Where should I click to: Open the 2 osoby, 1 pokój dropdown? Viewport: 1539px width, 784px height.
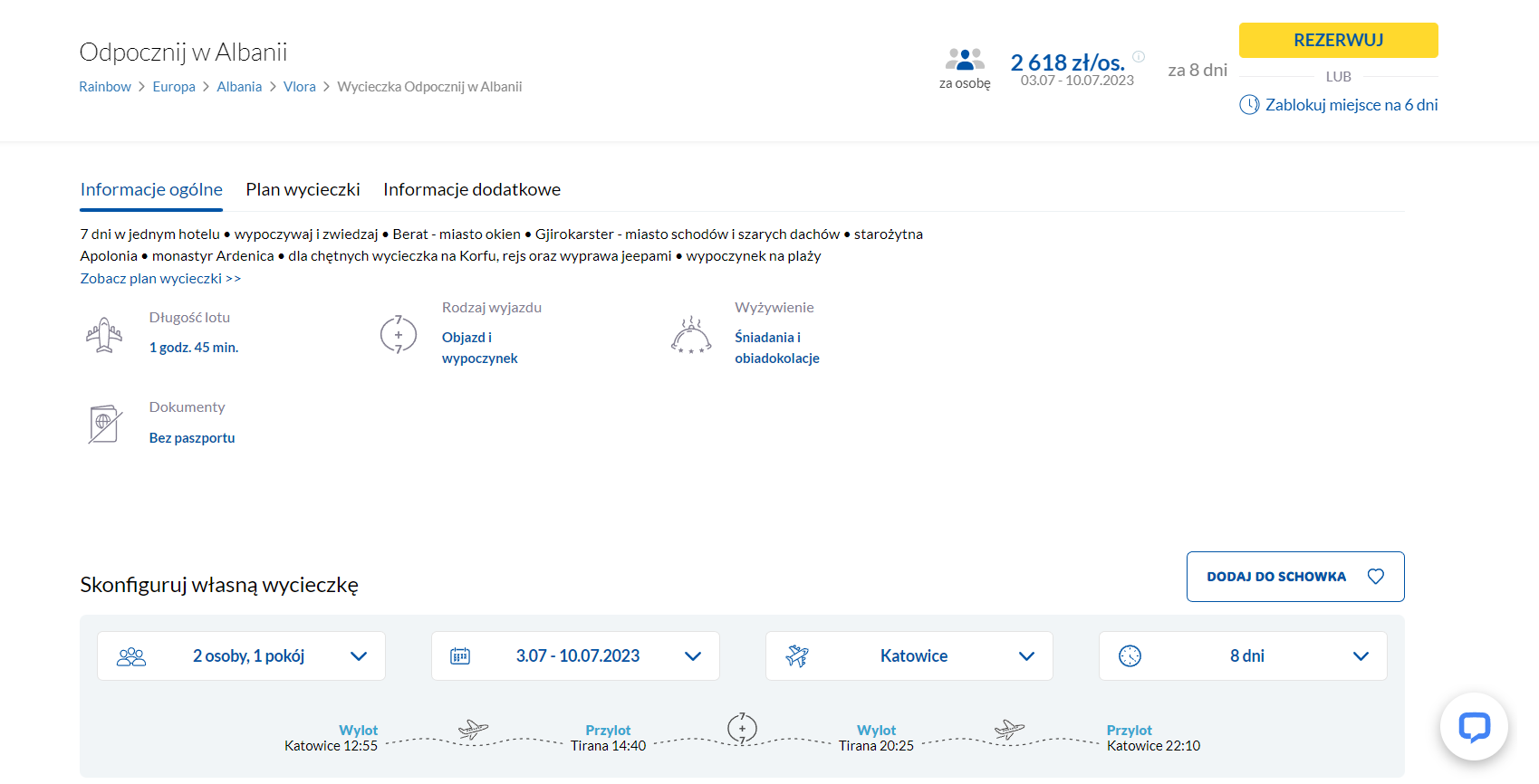click(241, 656)
